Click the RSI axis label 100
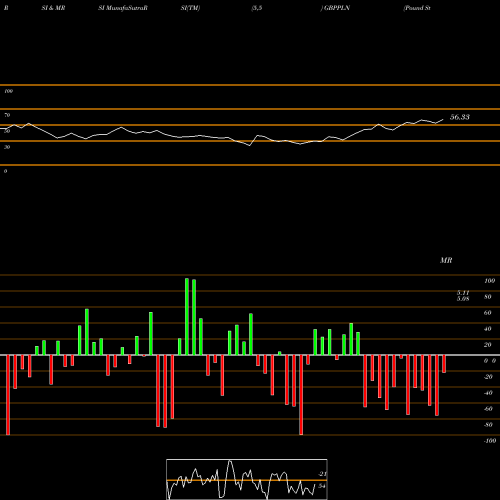The height and width of the screenshot is (500, 500). pyautogui.click(x=8, y=91)
